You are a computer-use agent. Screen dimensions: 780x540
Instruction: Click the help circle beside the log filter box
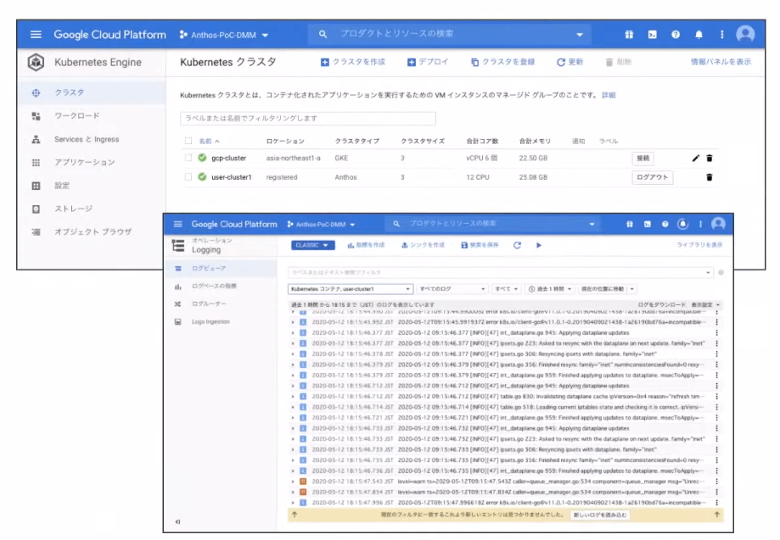point(721,272)
